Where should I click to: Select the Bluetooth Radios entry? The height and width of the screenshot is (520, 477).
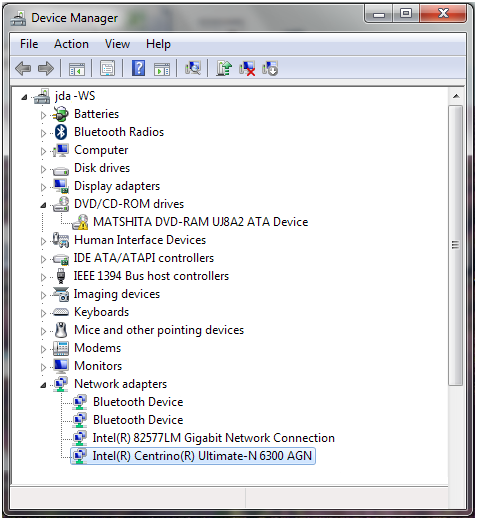[119, 132]
